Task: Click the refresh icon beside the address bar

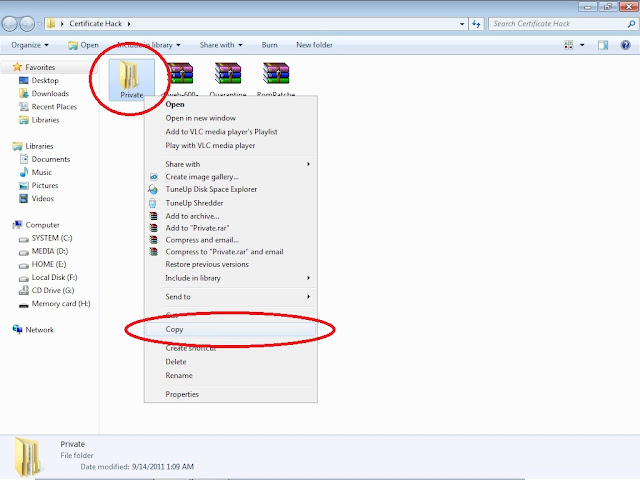Action: (476, 24)
